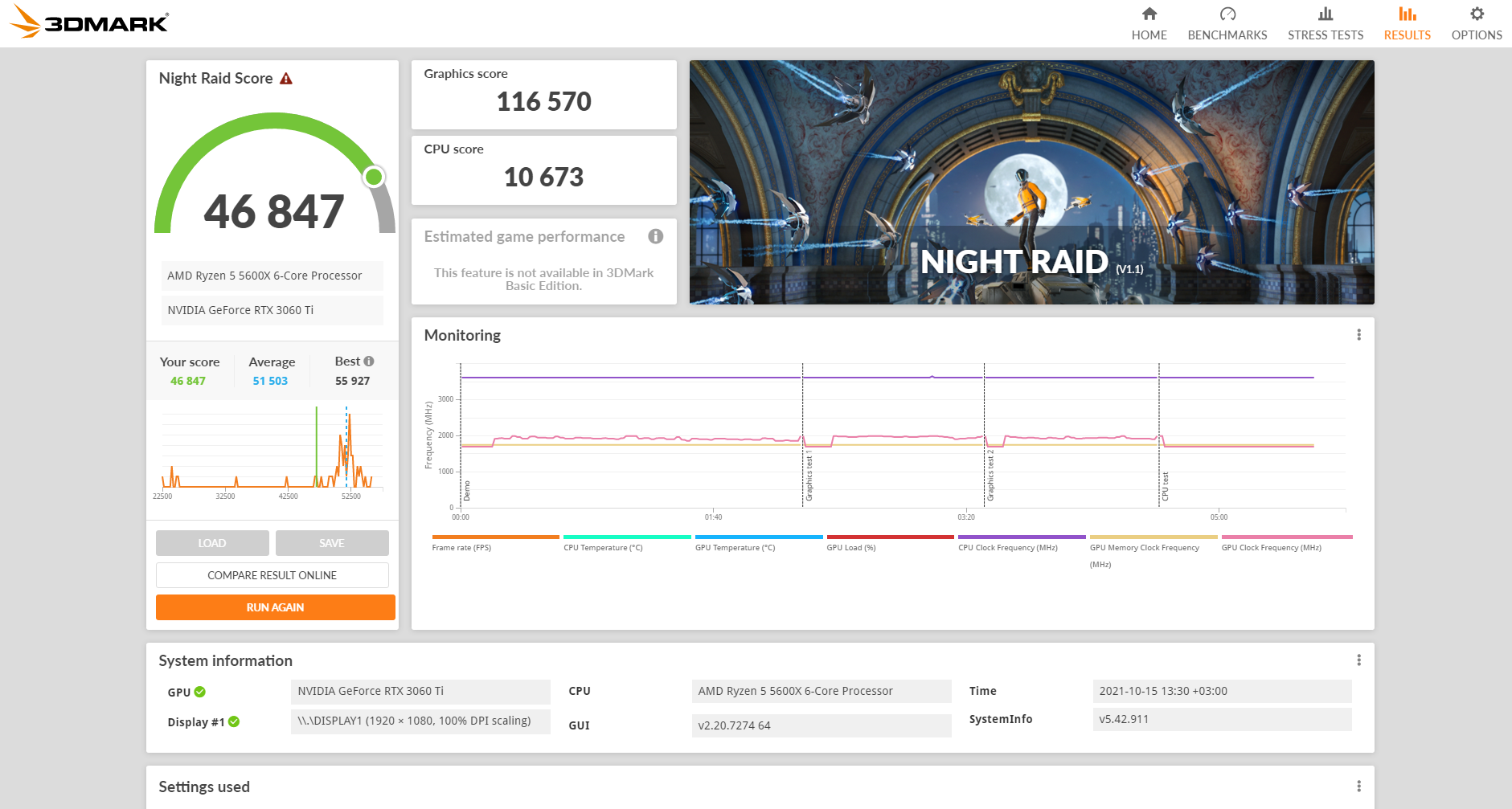The height and width of the screenshot is (809, 1512).
Task: Click the info icon beside Best score
Action: pos(369,362)
